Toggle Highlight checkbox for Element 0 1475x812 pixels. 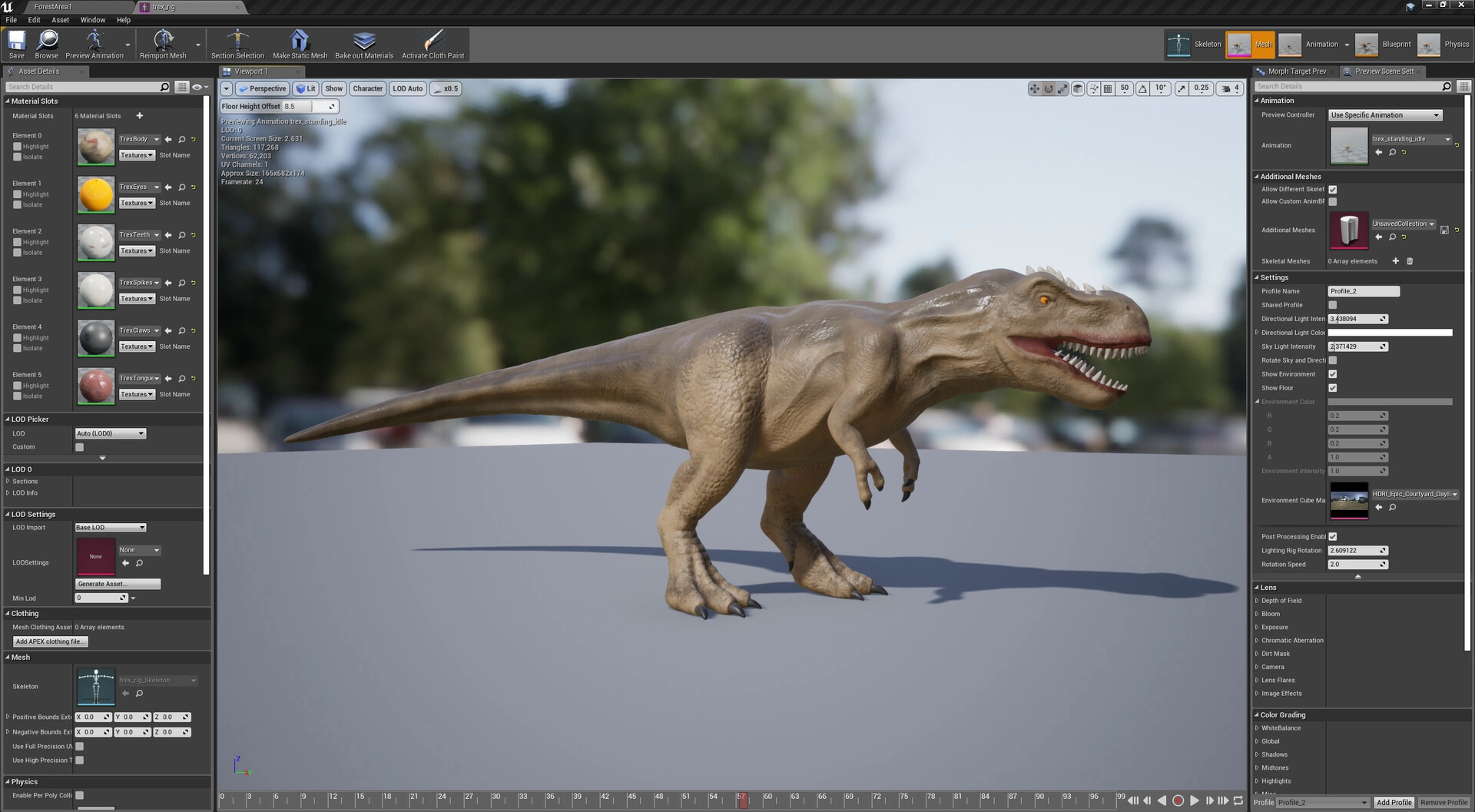click(x=17, y=147)
